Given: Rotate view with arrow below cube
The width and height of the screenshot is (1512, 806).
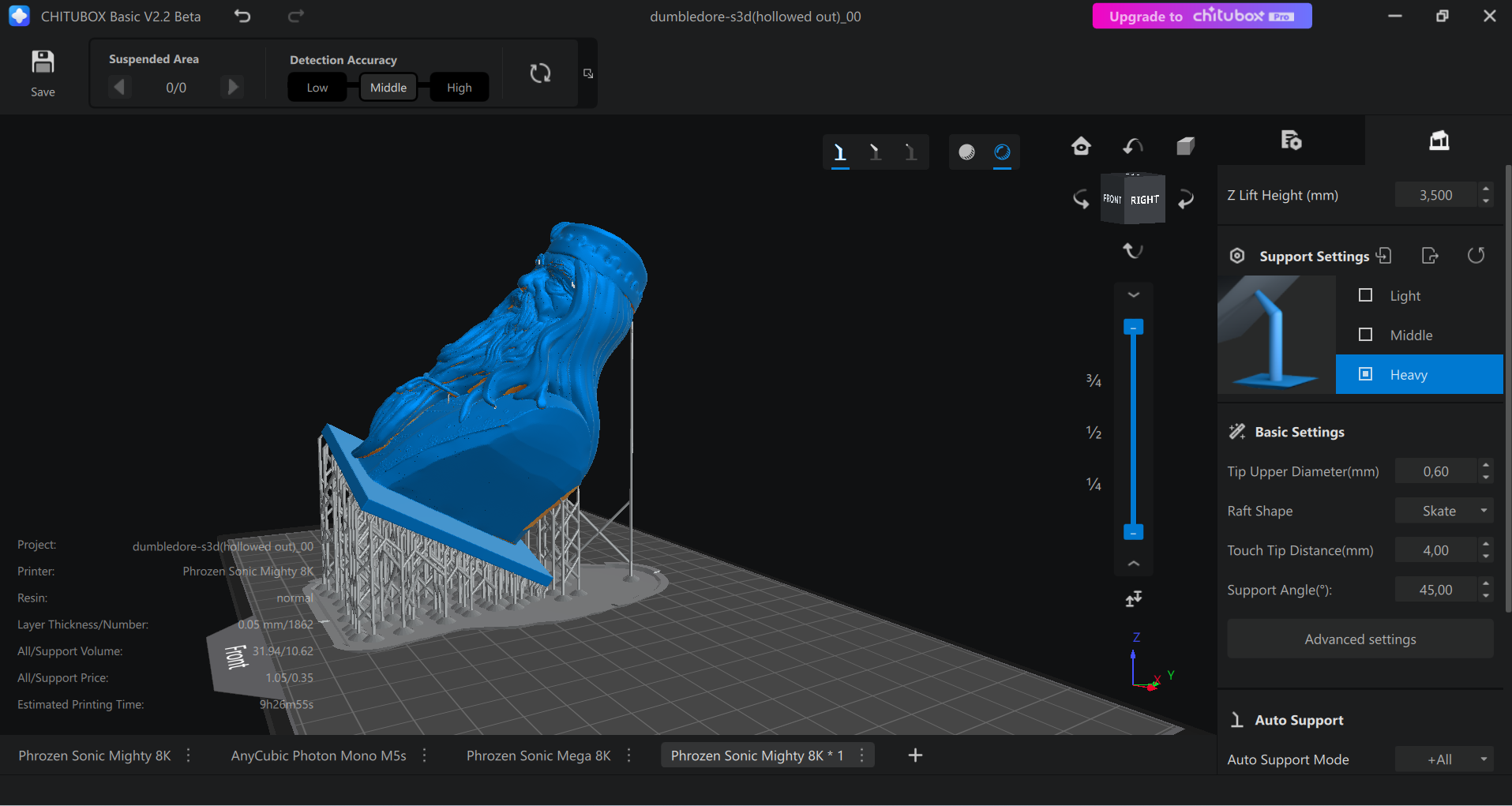Looking at the screenshot, I should click(1133, 250).
